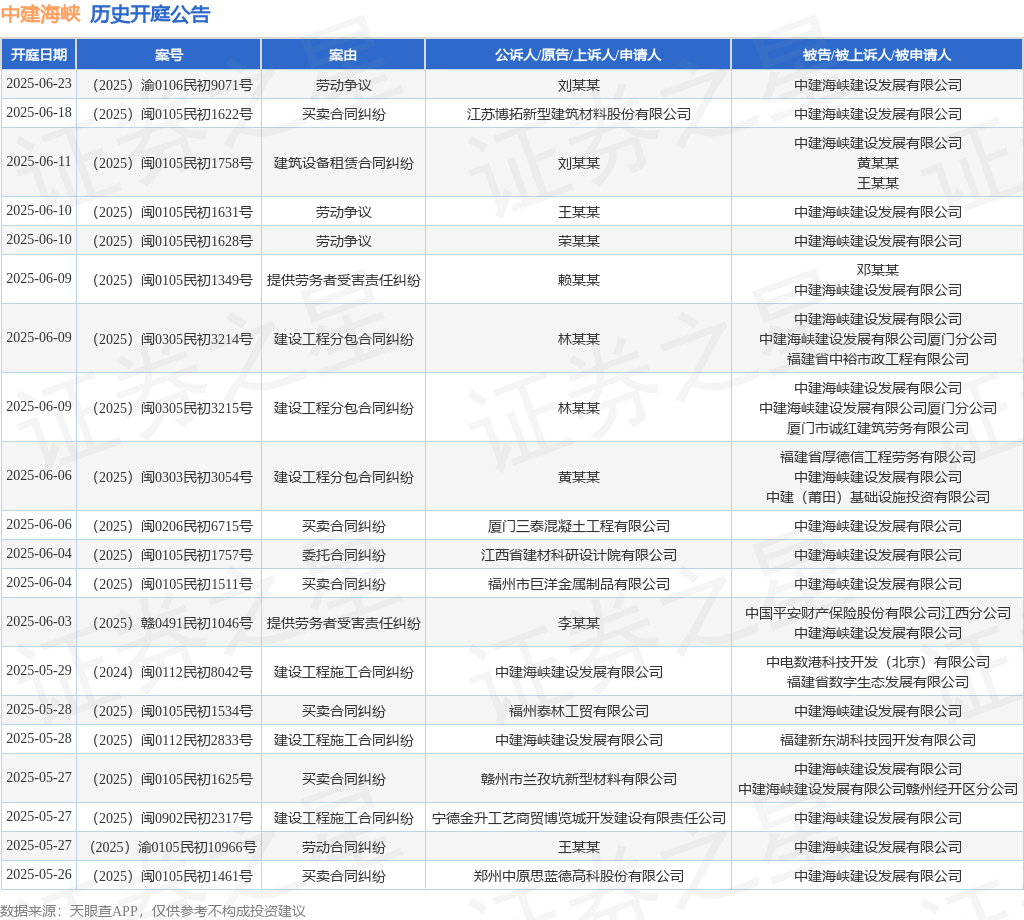
Task: Click case number 闽0105民初1461号
Action: click(172, 876)
